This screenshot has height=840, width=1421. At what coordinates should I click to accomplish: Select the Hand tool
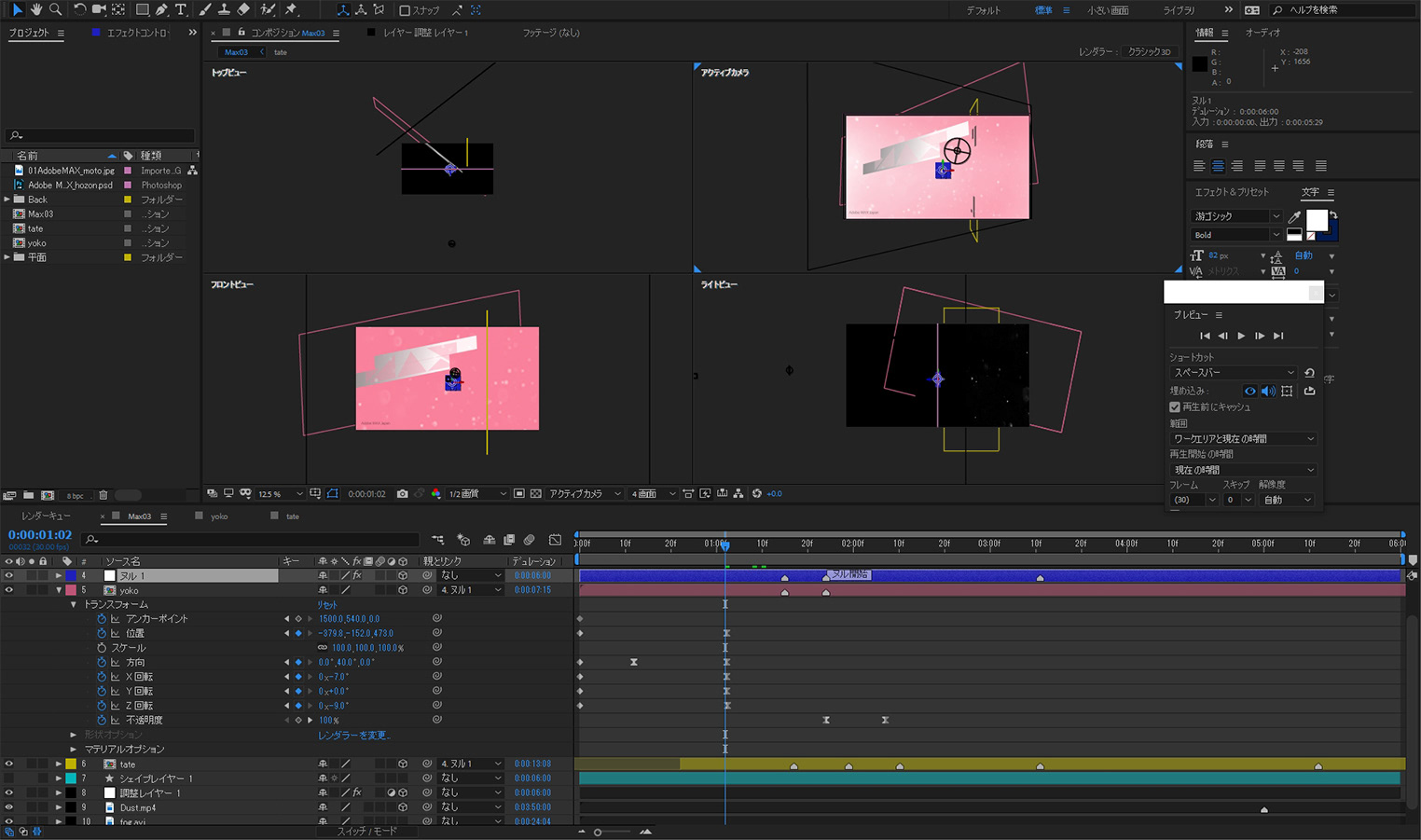tap(36, 9)
